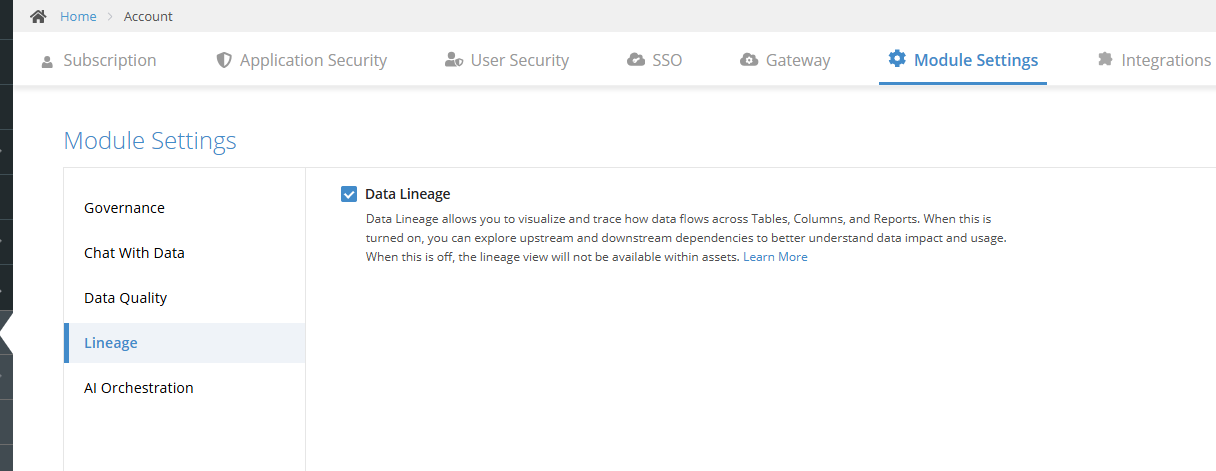Viewport: 1216px width, 471px height.
Task: Uncheck the Data Lineage checkbox
Action: click(x=349, y=194)
